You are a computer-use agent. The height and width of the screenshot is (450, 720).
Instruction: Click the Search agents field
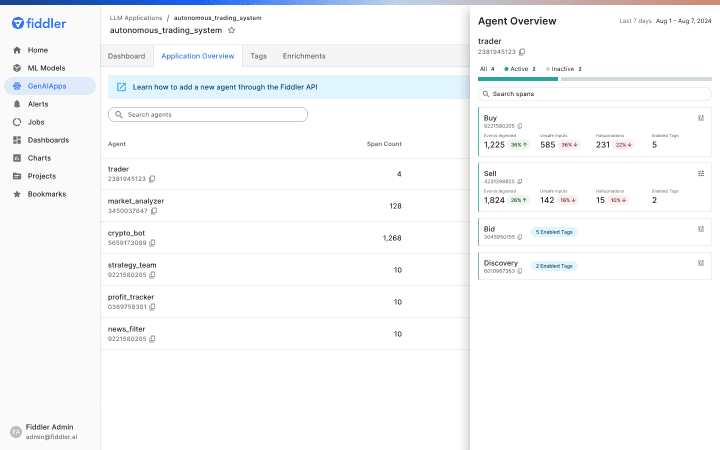tap(208, 115)
